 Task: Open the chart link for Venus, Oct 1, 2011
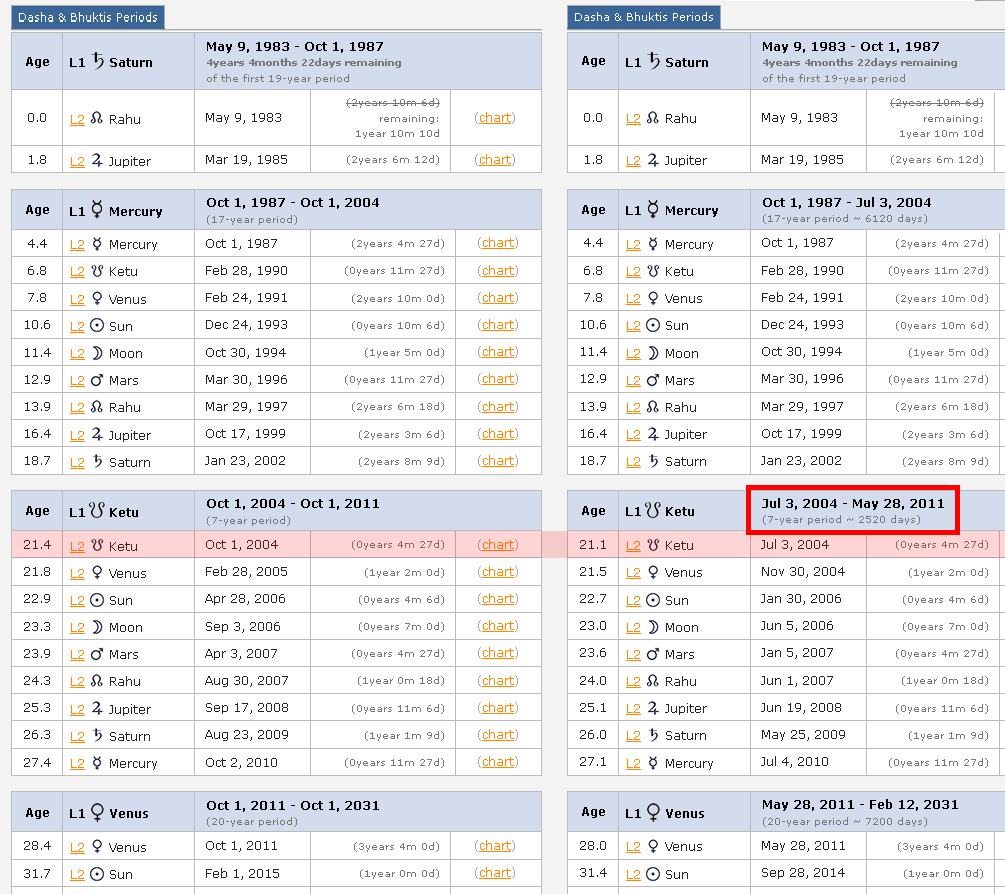(x=495, y=845)
